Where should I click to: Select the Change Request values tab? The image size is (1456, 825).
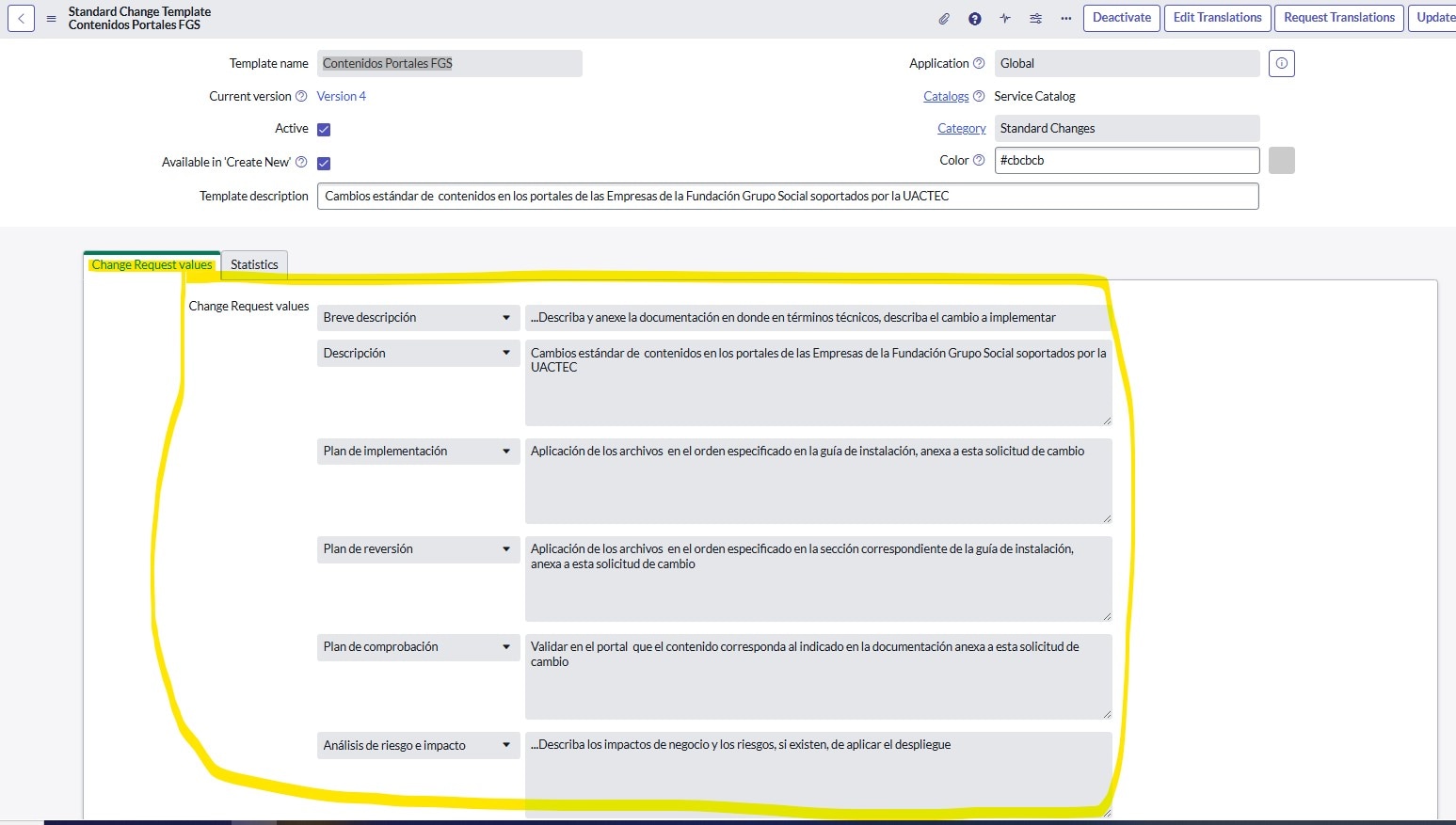(x=151, y=264)
